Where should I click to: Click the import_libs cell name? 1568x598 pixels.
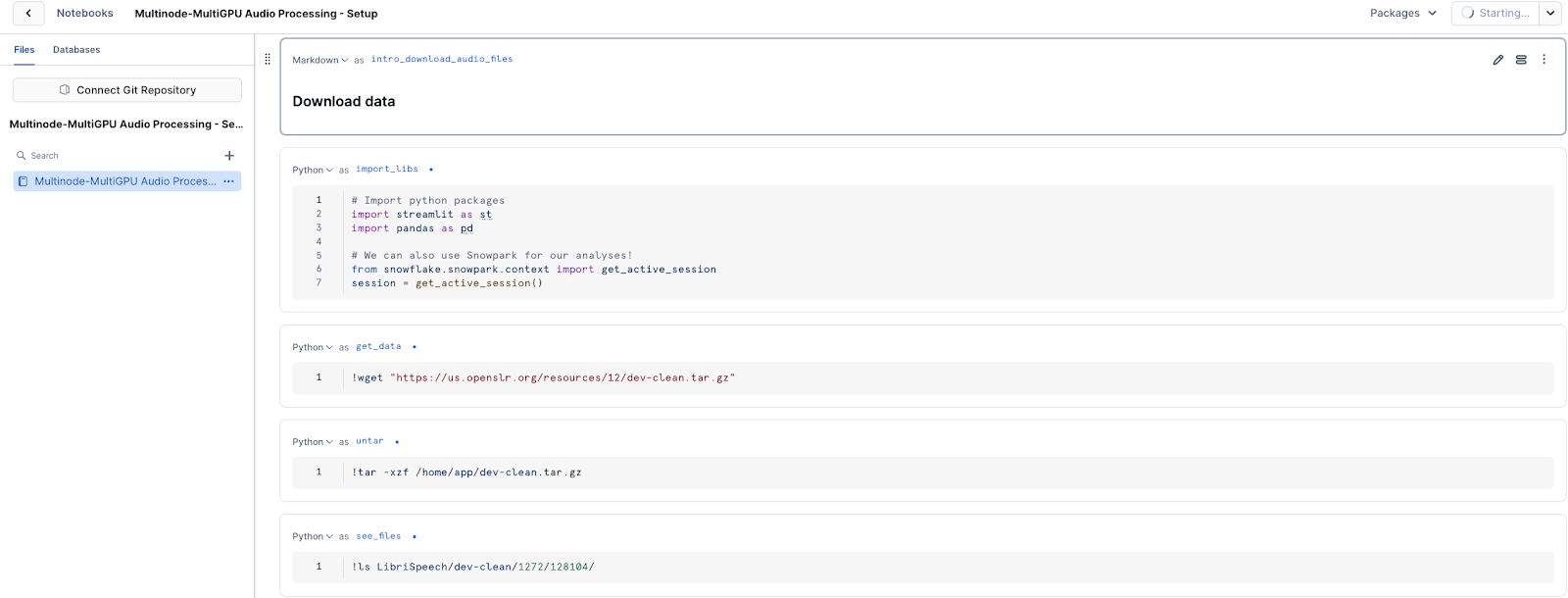pos(387,169)
